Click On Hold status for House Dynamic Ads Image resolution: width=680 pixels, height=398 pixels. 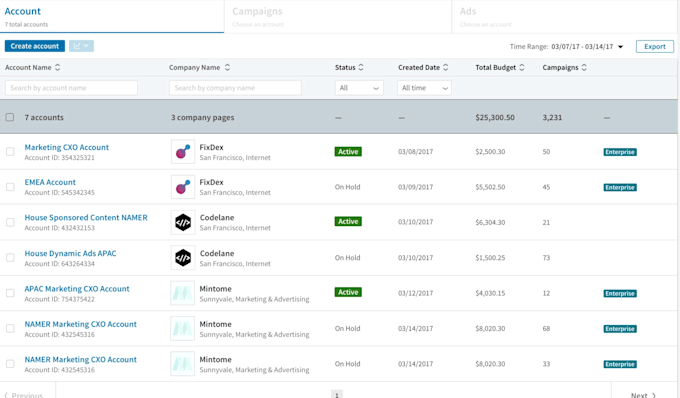347,258
